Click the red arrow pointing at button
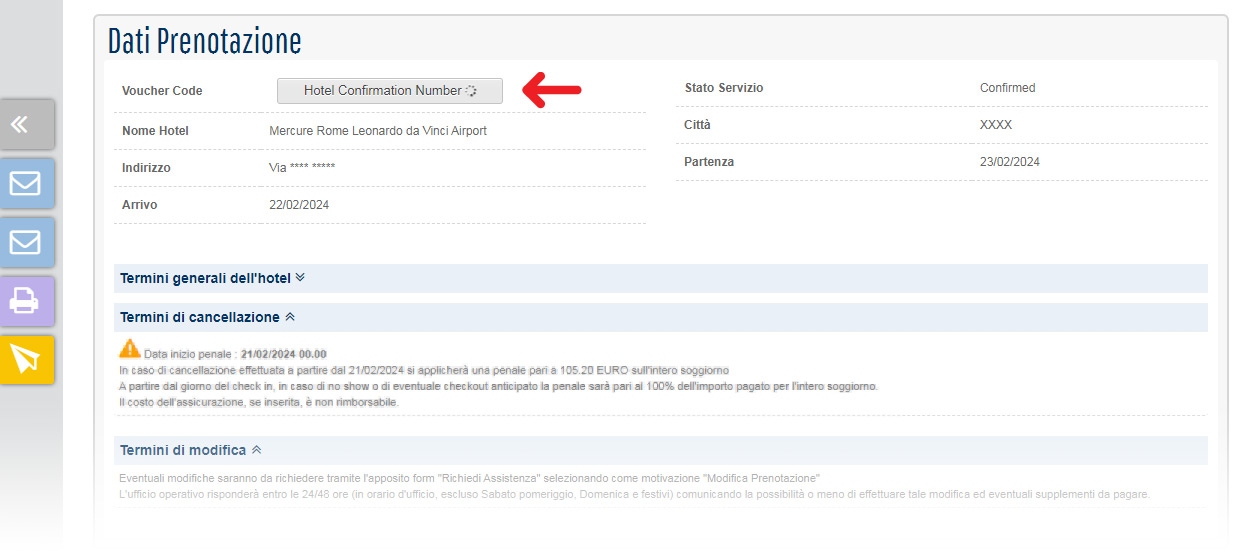This screenshot has height=554, width=1243. tap(553, 90)
